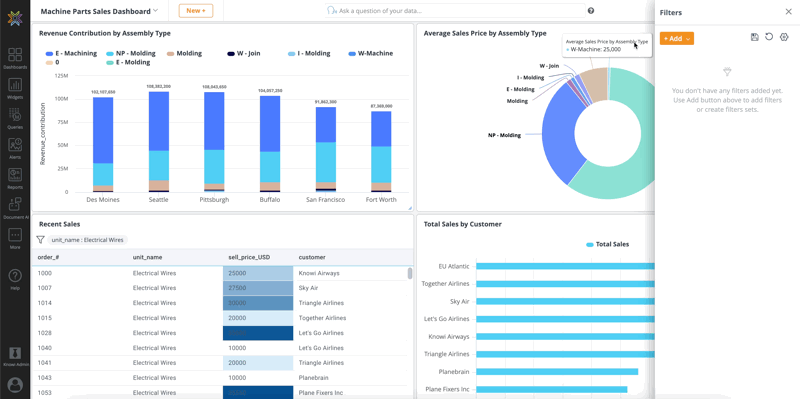800x399 pixels.
Task: Open the Reports sidebar icon
Action: pos(15,175)
